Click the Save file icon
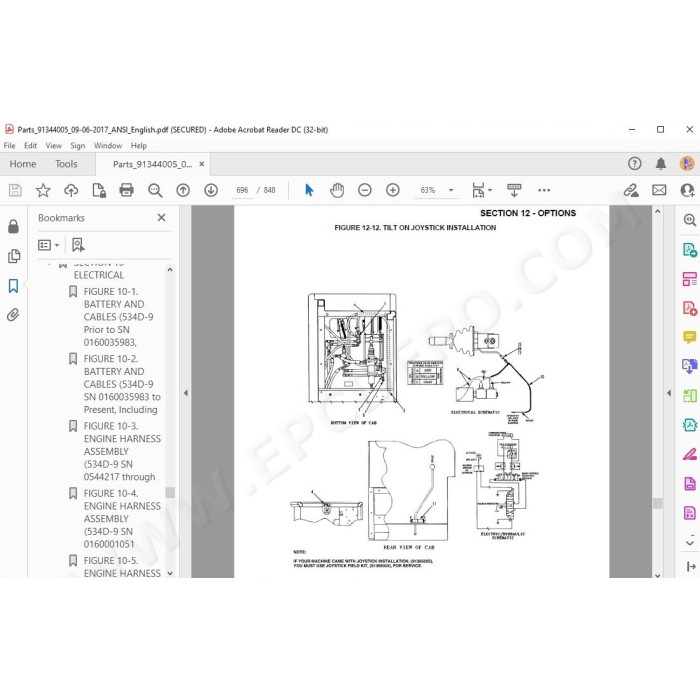The height and width of the screenshot is (700, 700). click(15, 190)
